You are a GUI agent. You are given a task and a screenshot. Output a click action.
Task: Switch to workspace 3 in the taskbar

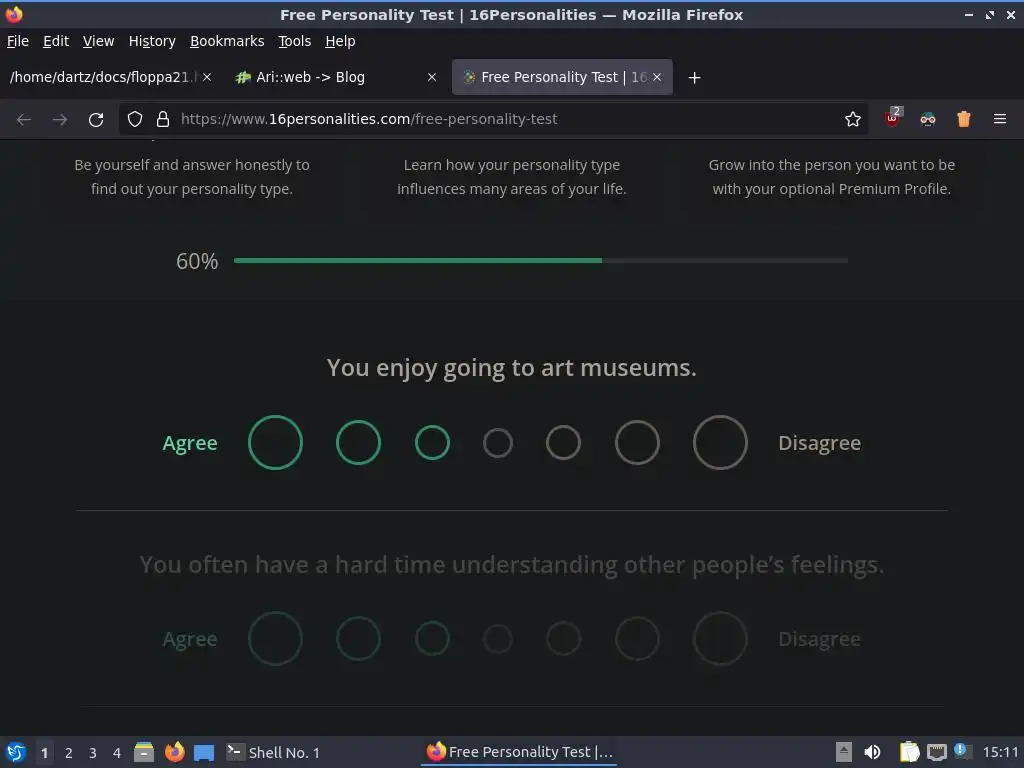[x=93, y=753]
